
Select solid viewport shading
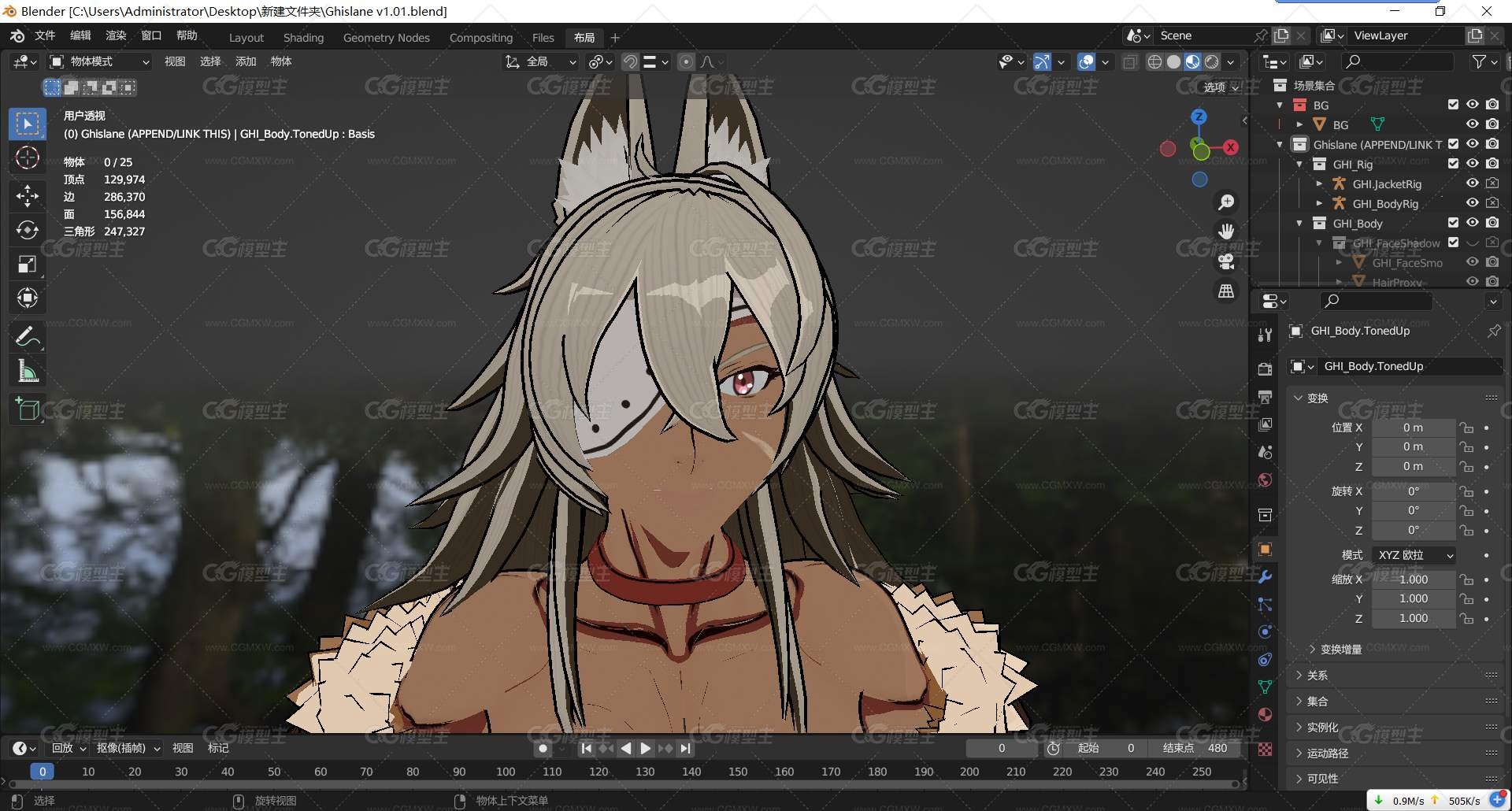click(x=1173, y=61)
